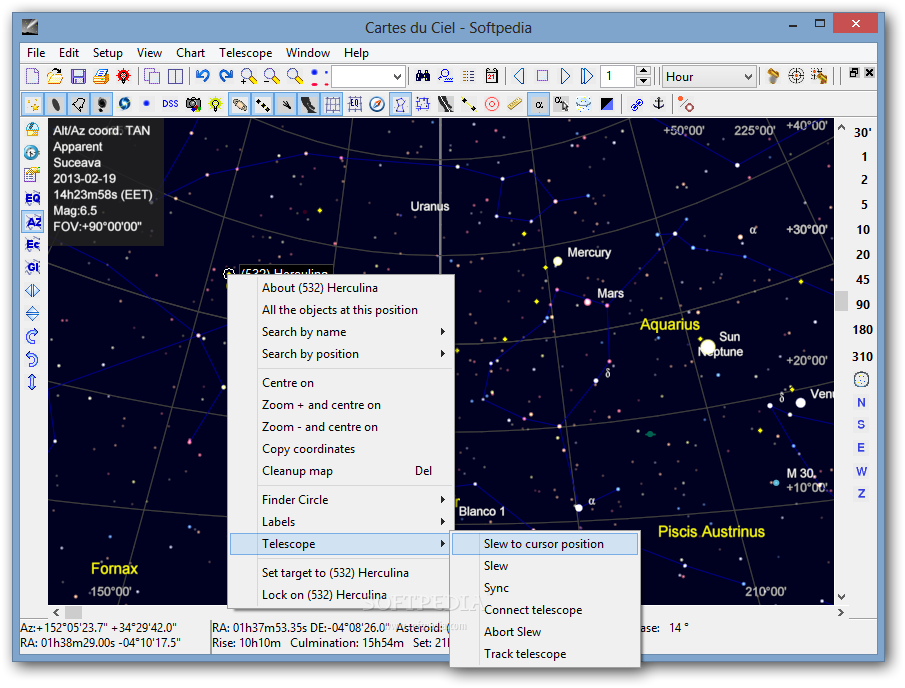Click the anchor lock icon
Image resolution: width=905 pixels, height=688 pixels.
(x=659, y=104)
